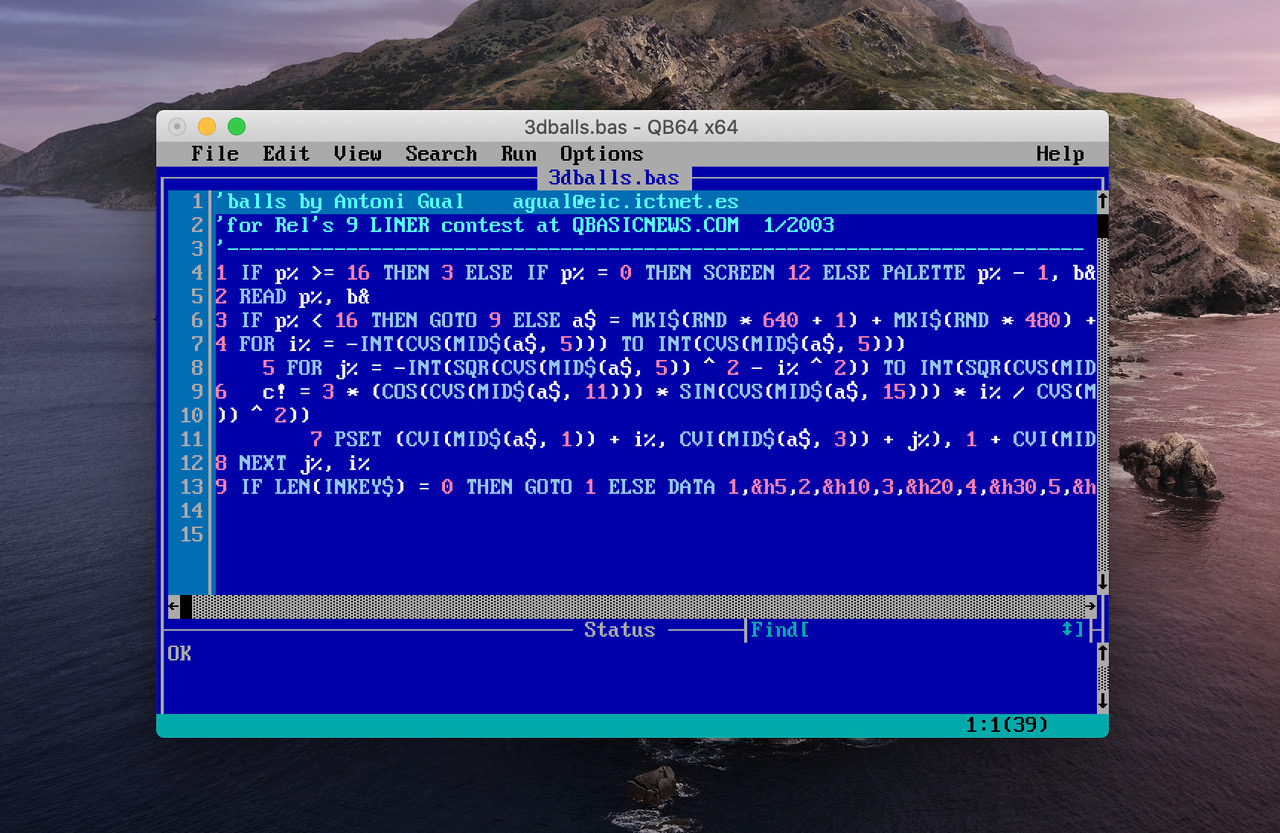This screenshot has height=833, width=1280.
Task: Click the cursor position indicator 1:1(39)
Action: [x=1007, y=725]
